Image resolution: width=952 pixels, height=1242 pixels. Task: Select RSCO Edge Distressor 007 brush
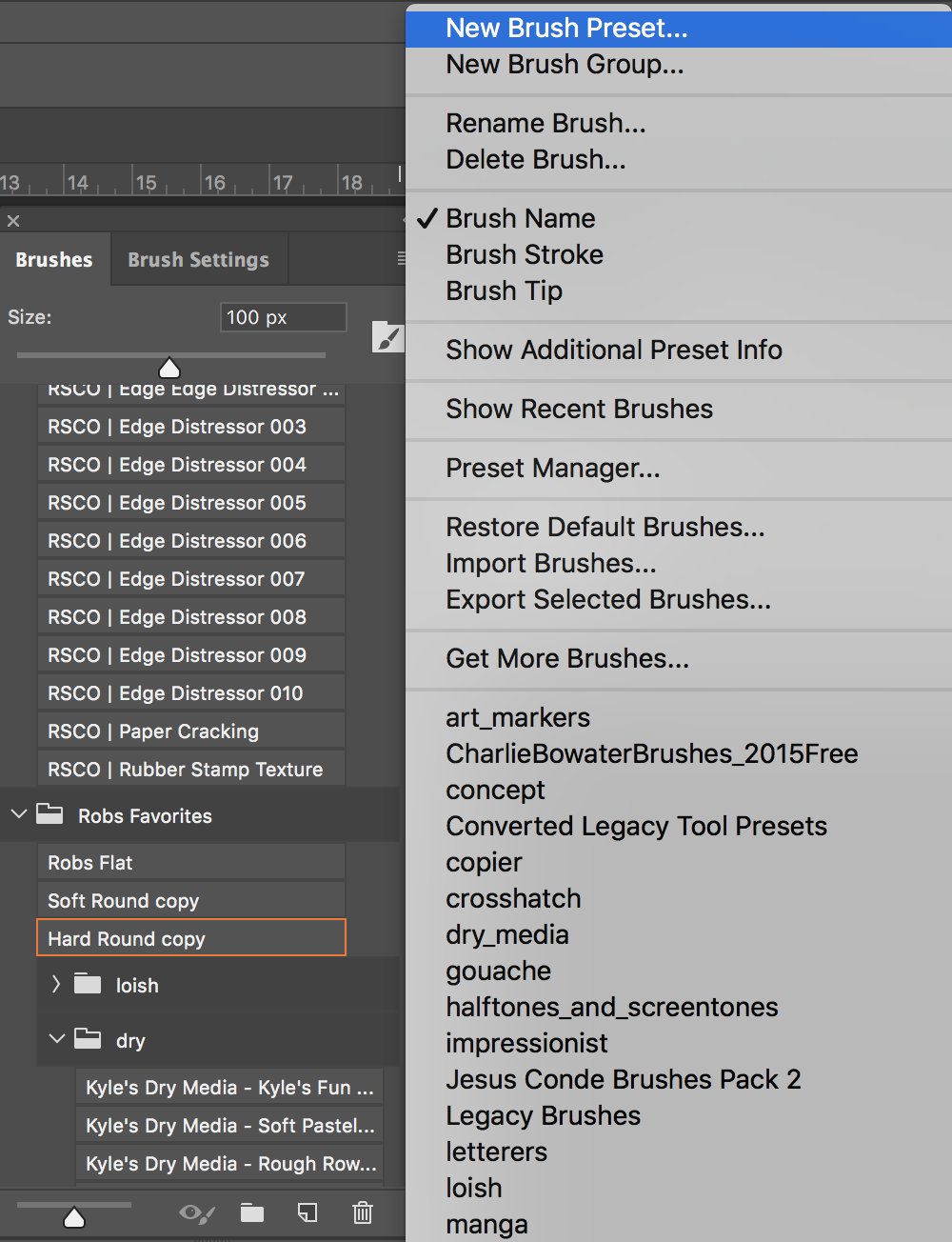coord(191,579)
